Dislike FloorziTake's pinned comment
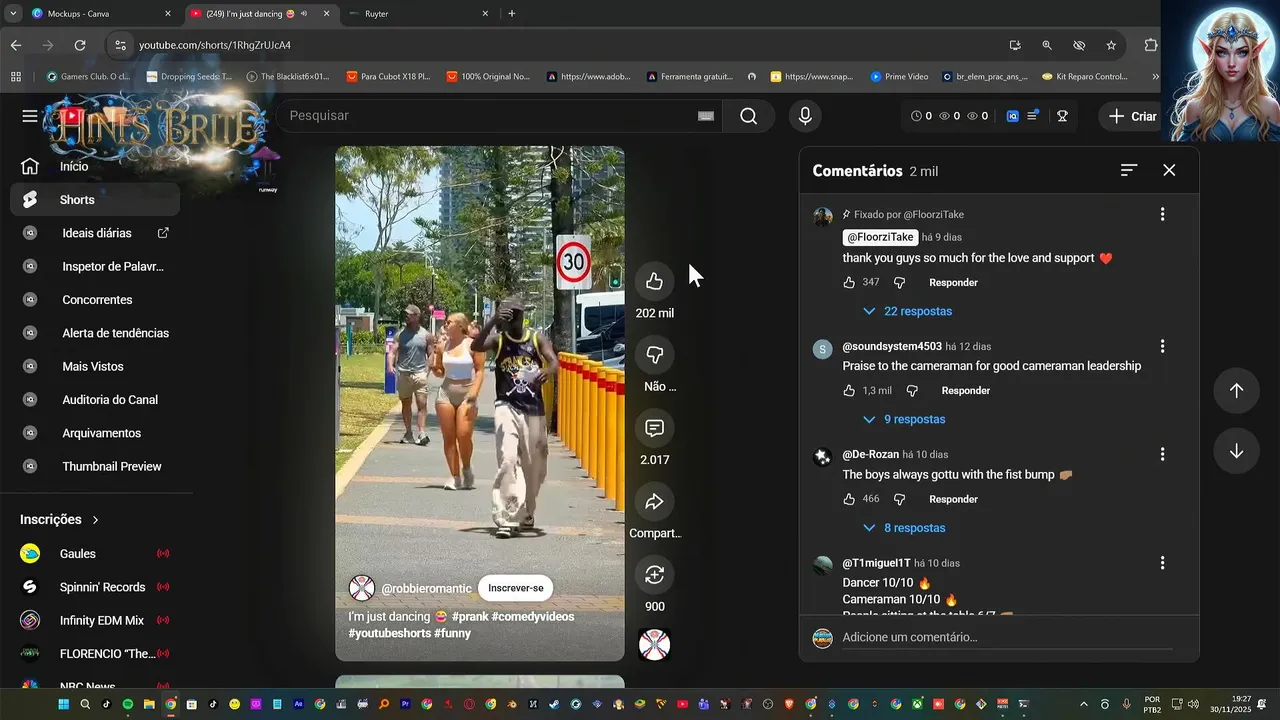The image size is (1280, 720). (x=899, y=283)
